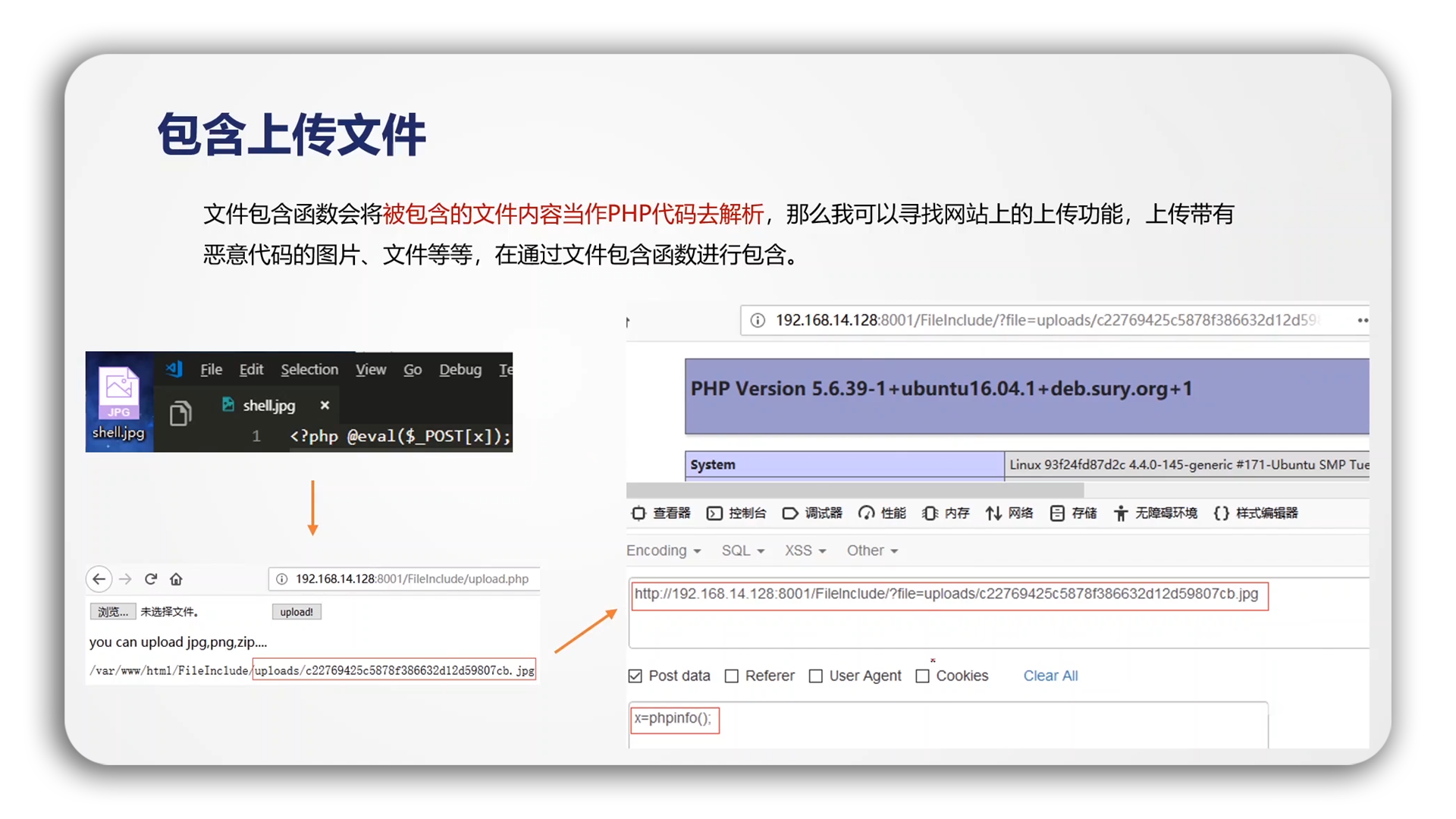This screenshot has width=1456, height=819.
Task: Toggle the Post data checkbox
Action: click(635, 676)
